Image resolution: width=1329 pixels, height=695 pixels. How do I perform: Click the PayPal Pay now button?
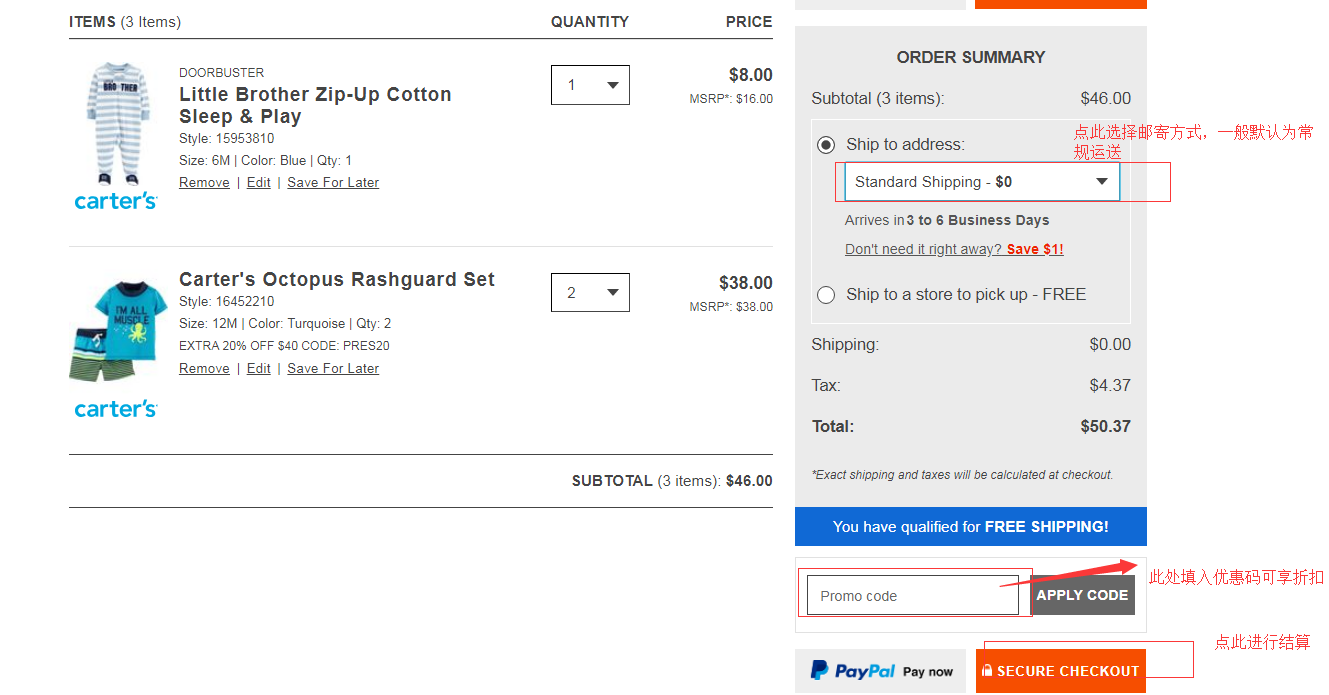click(881, 671)
